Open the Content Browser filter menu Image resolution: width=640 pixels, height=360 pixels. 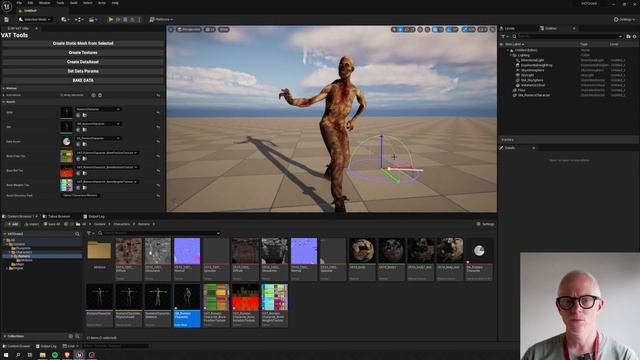pyautogui.click(x=90, y=233)
